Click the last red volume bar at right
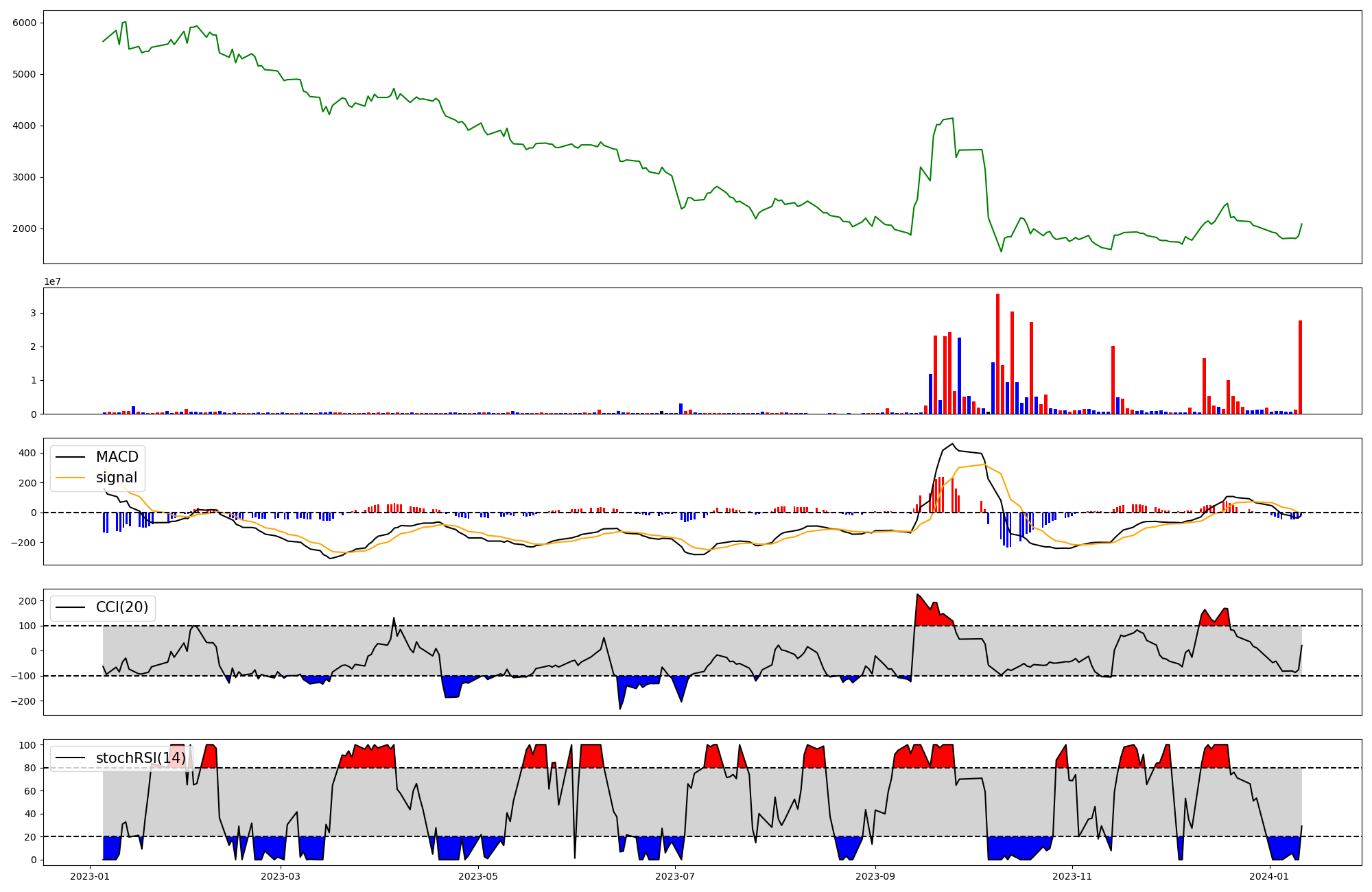This screenshot has height=892, width=1372. [1299, 367]
